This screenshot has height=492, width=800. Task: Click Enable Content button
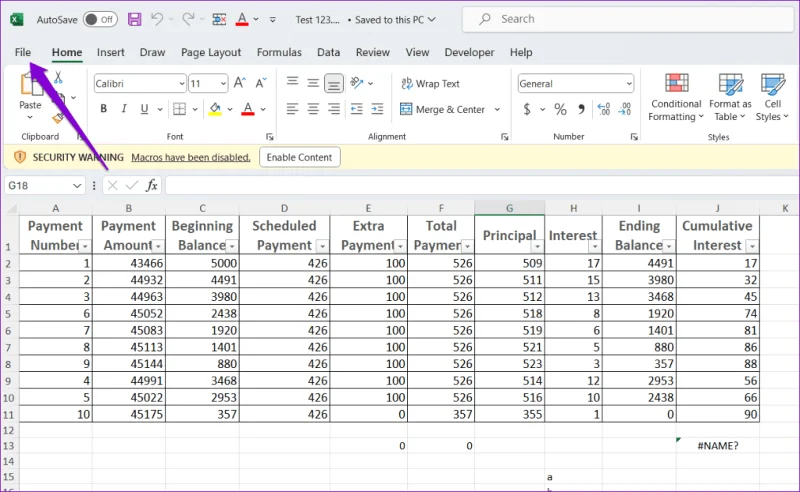click(x=299, y=157)
